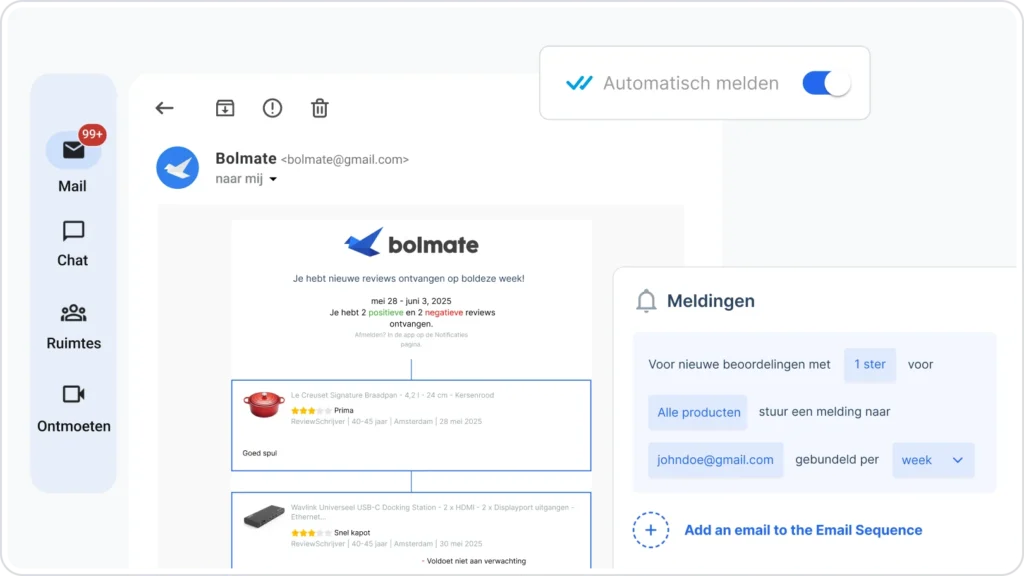Open Ruimtes people icon
This screenshot has width=1024, height=576.
tap(73, 313)
